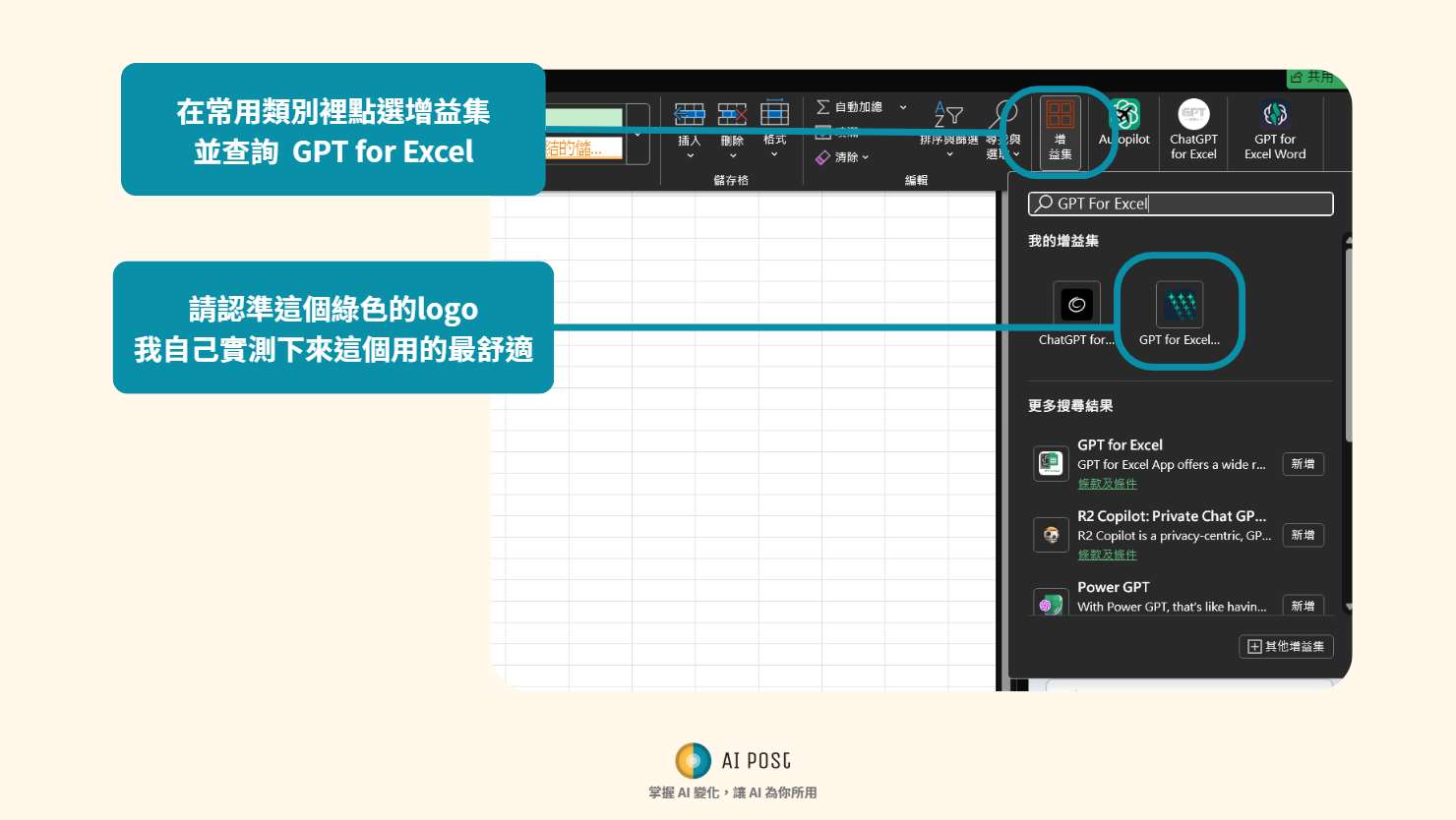Click the AutoSum (自動加總) button

tap(849, 107)
